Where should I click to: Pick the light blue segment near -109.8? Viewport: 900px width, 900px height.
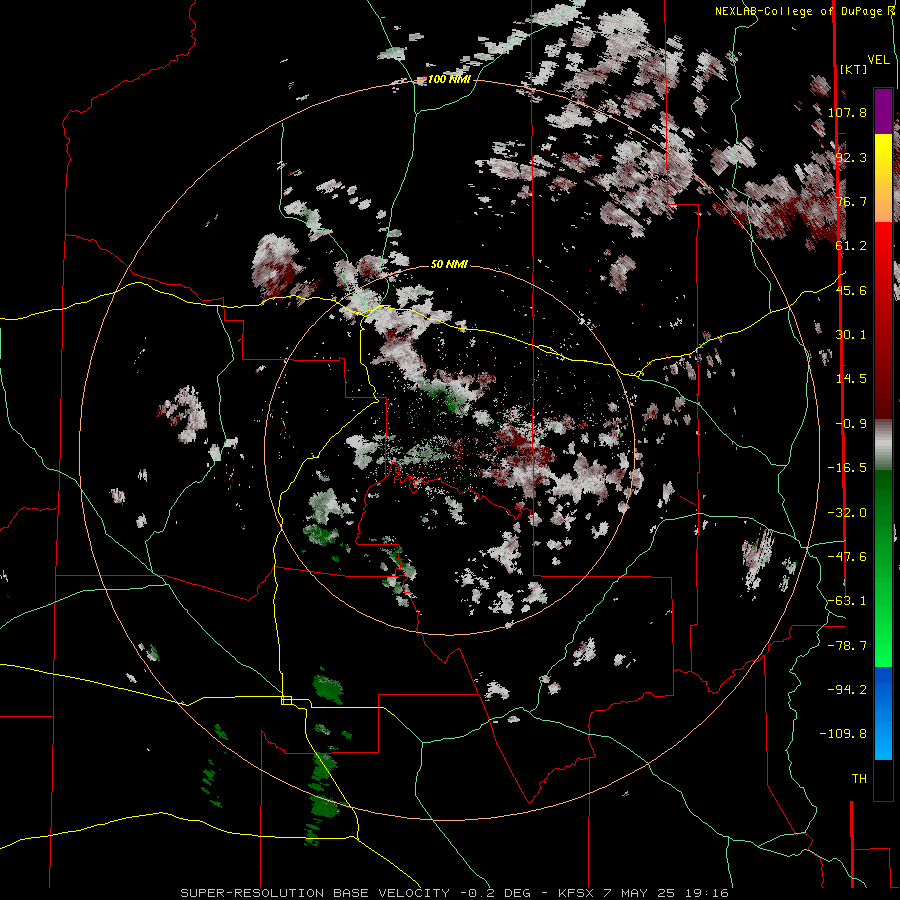coord(883,740)
